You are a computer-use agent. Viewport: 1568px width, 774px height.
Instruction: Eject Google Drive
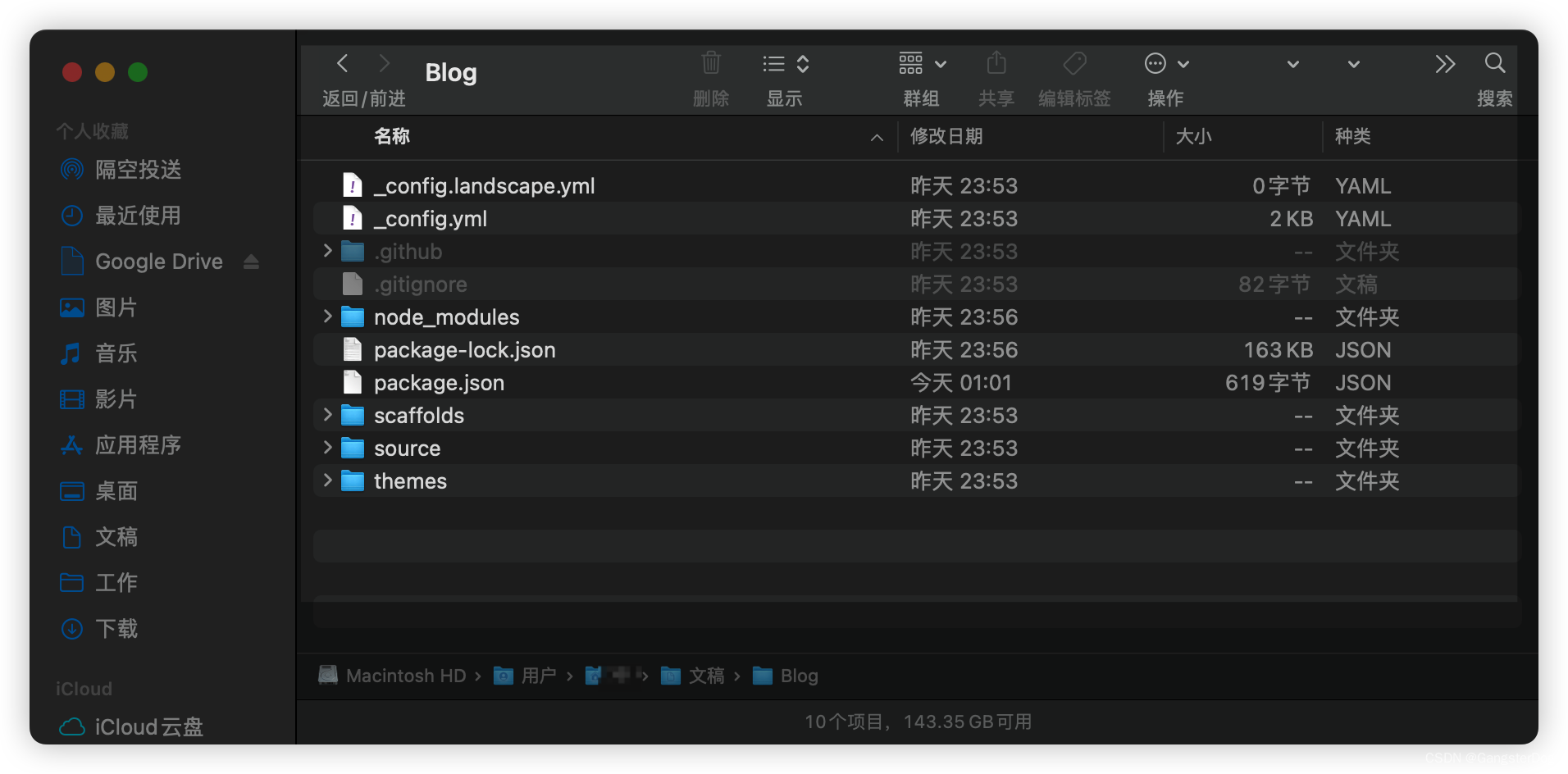pos(252,262)
